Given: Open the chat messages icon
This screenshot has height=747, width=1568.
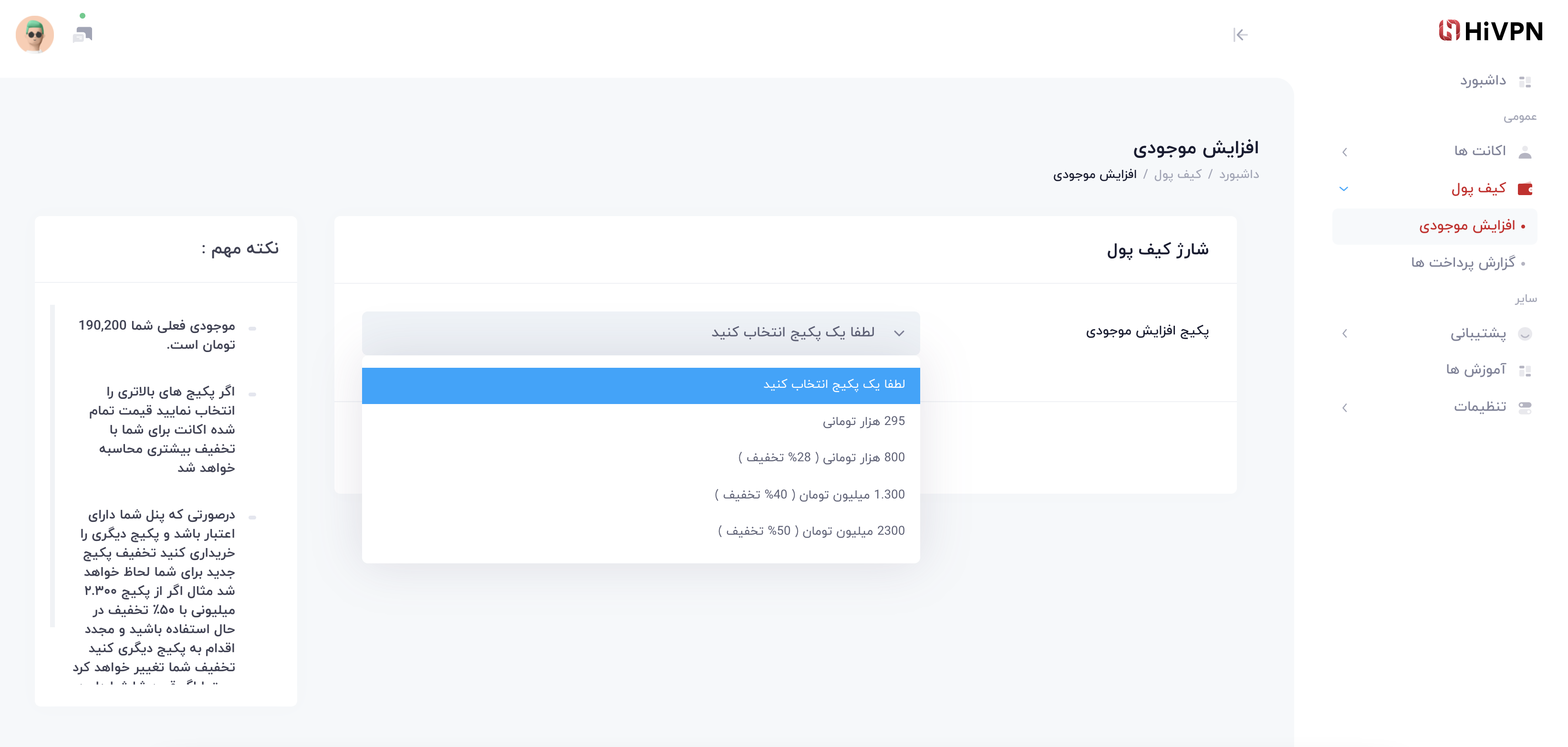Looking at the screenshot, I should [x=82, y=35].
